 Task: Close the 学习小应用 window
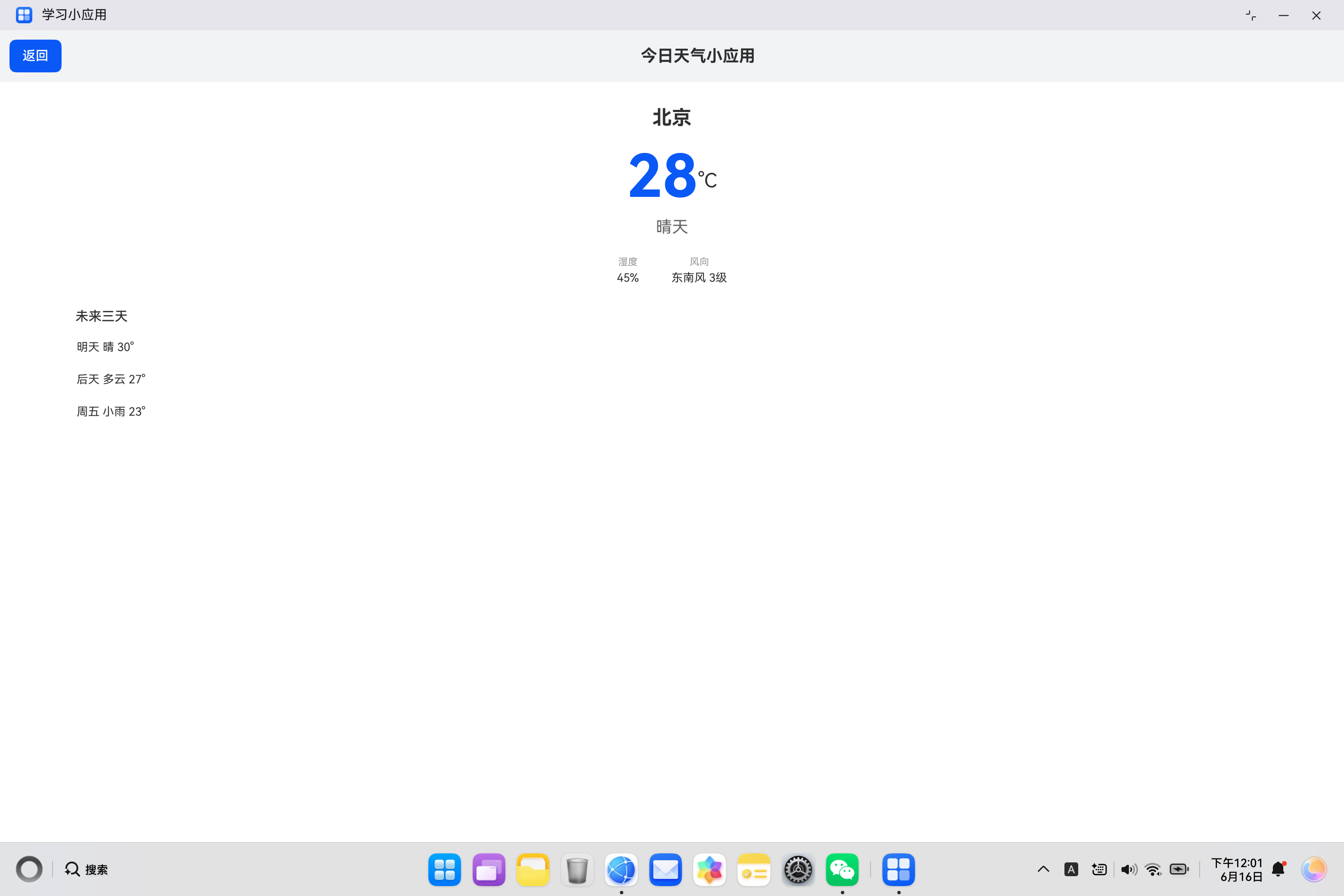tap(1316, 16)
